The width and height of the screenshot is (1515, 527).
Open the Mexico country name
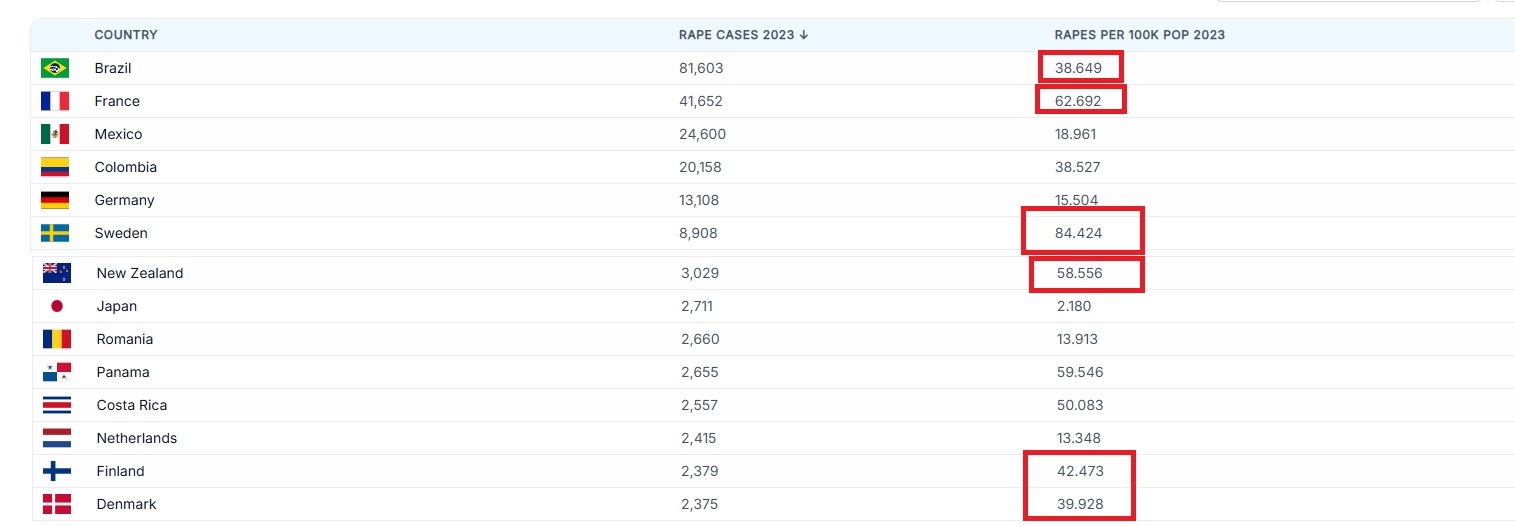[x=119, y=134]
